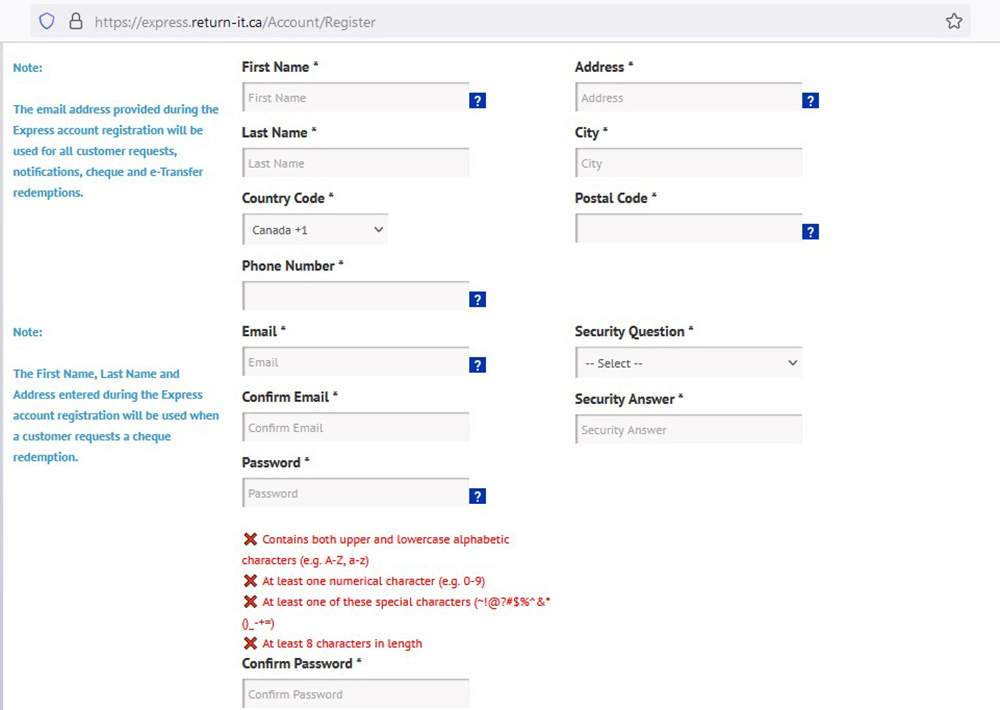The height and width of the screenshot is (710, 1000).
Task: Bookmark this page with the star icon
Action: pos(954,21)
